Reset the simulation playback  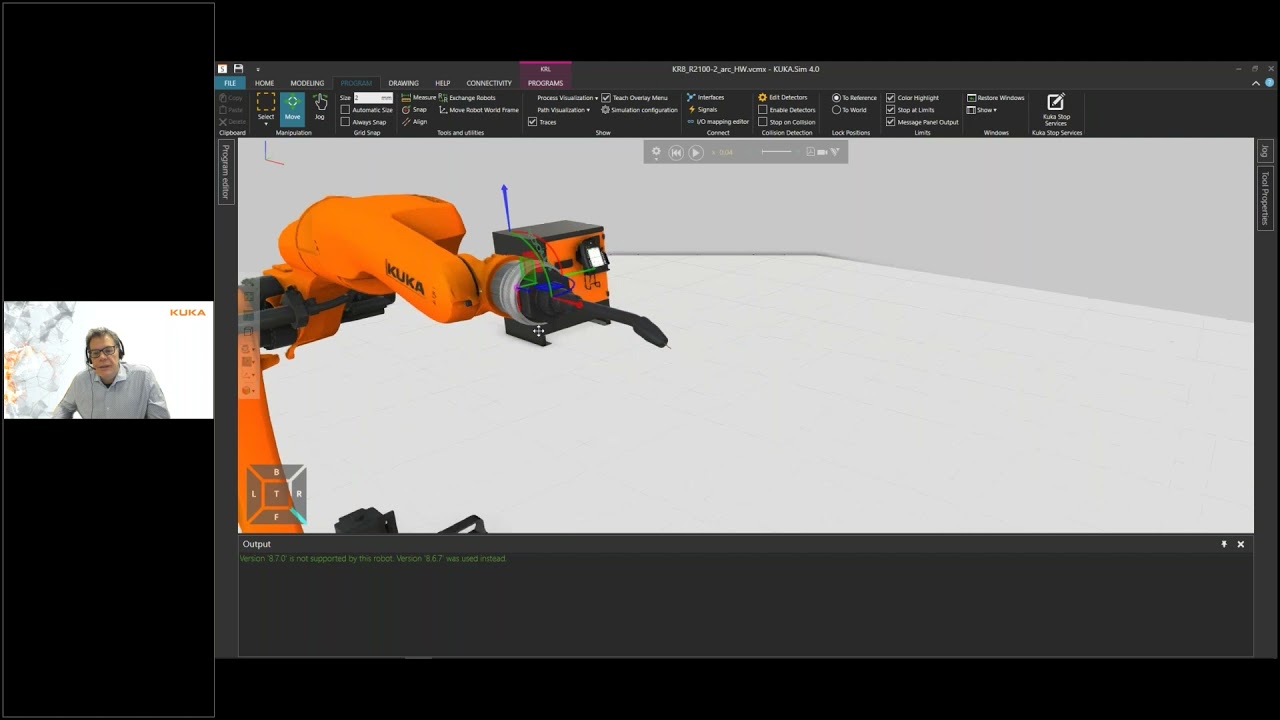point(676,152)
